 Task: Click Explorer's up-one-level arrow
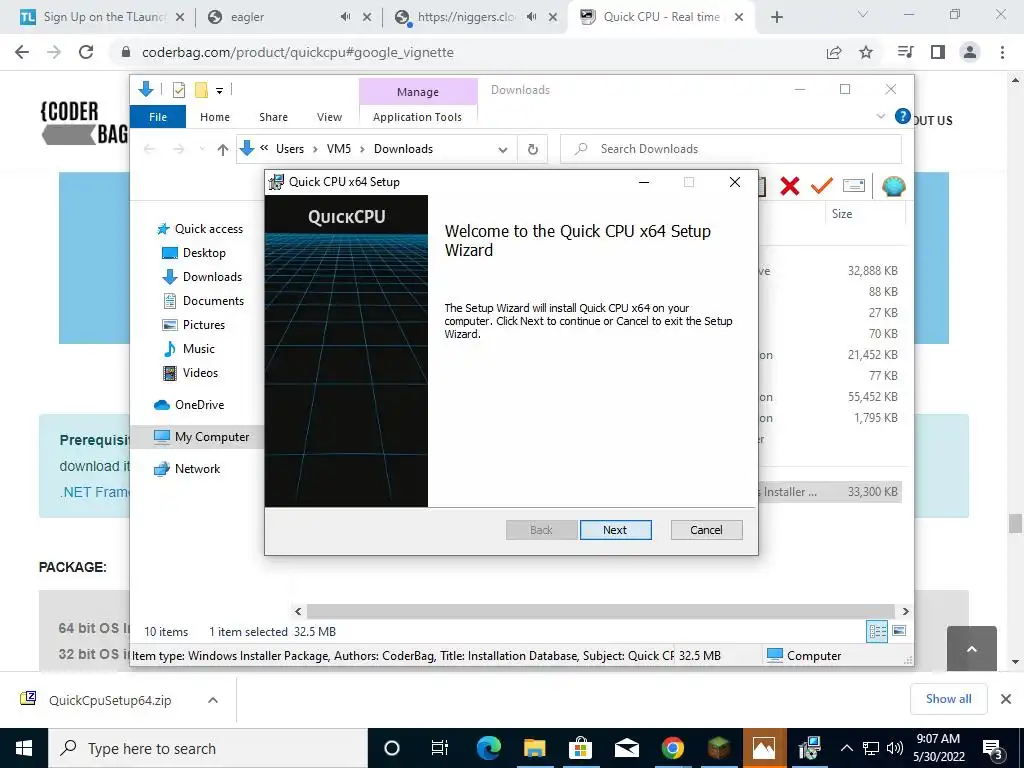tap(223, 150)
